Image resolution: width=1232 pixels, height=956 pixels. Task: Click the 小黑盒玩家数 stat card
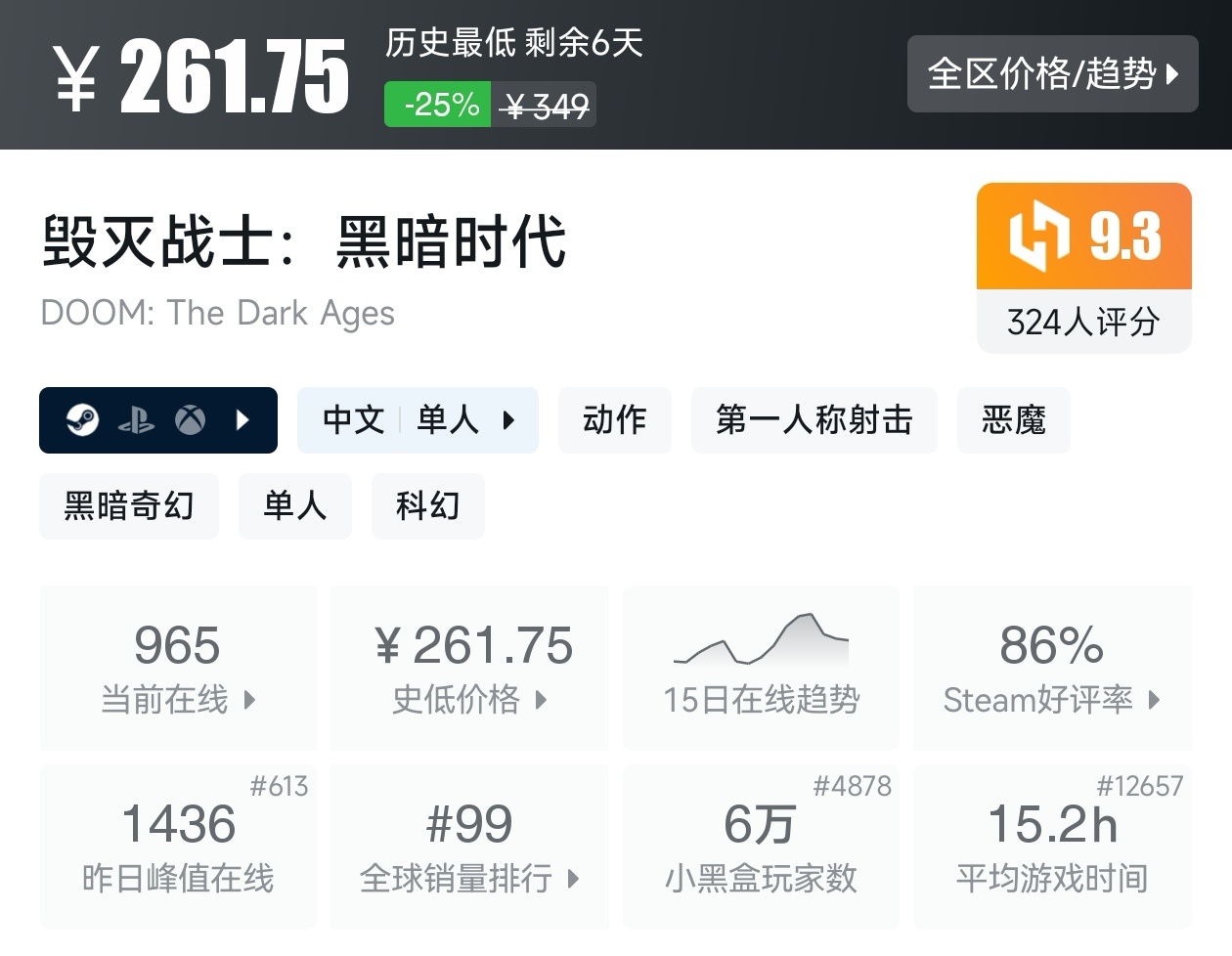pyautogui.click(x=761, y=847)
